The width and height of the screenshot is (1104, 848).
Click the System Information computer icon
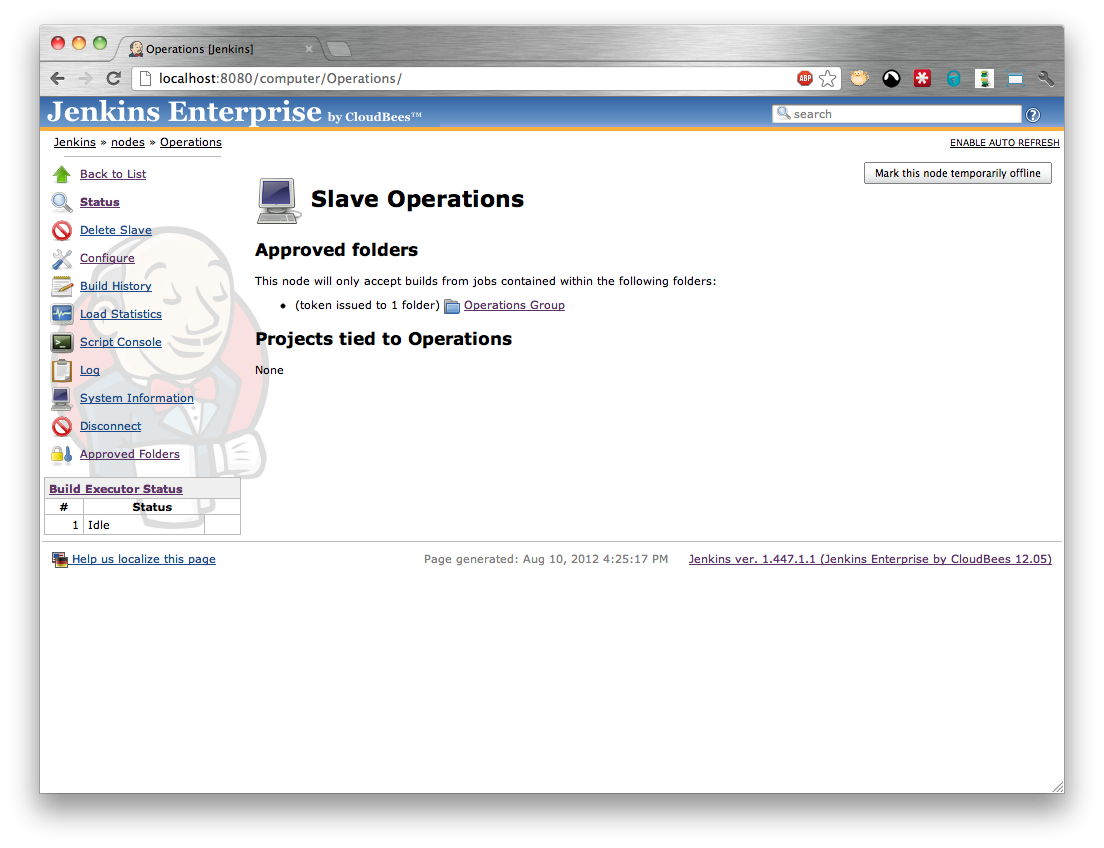pos(62,399)
